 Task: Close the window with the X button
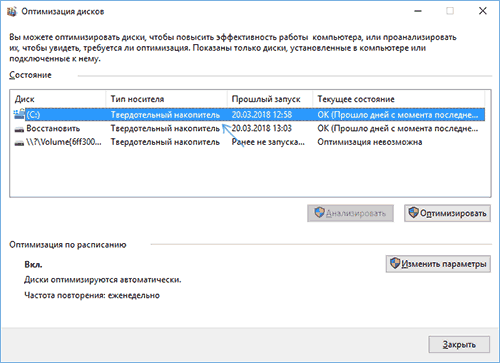483,11
